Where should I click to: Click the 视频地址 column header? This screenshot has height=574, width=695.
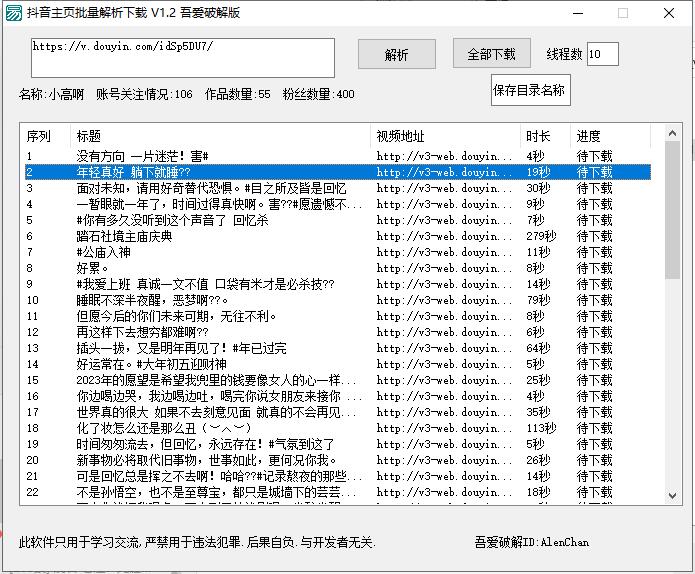[x=445, y=136]
